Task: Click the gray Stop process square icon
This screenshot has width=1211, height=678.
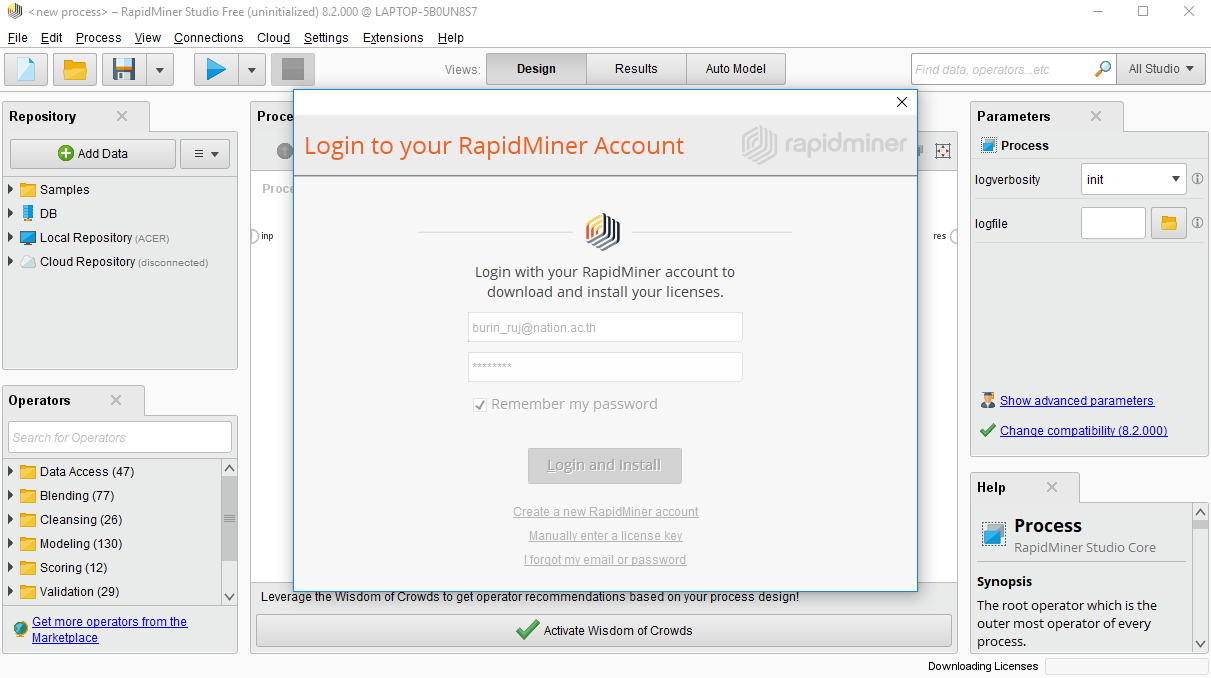Action: coord(292,69)
